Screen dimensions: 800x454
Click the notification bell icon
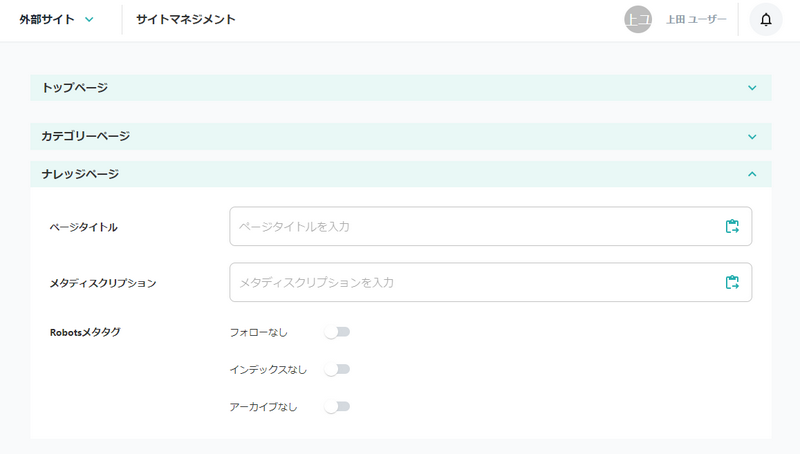(766, 19)
